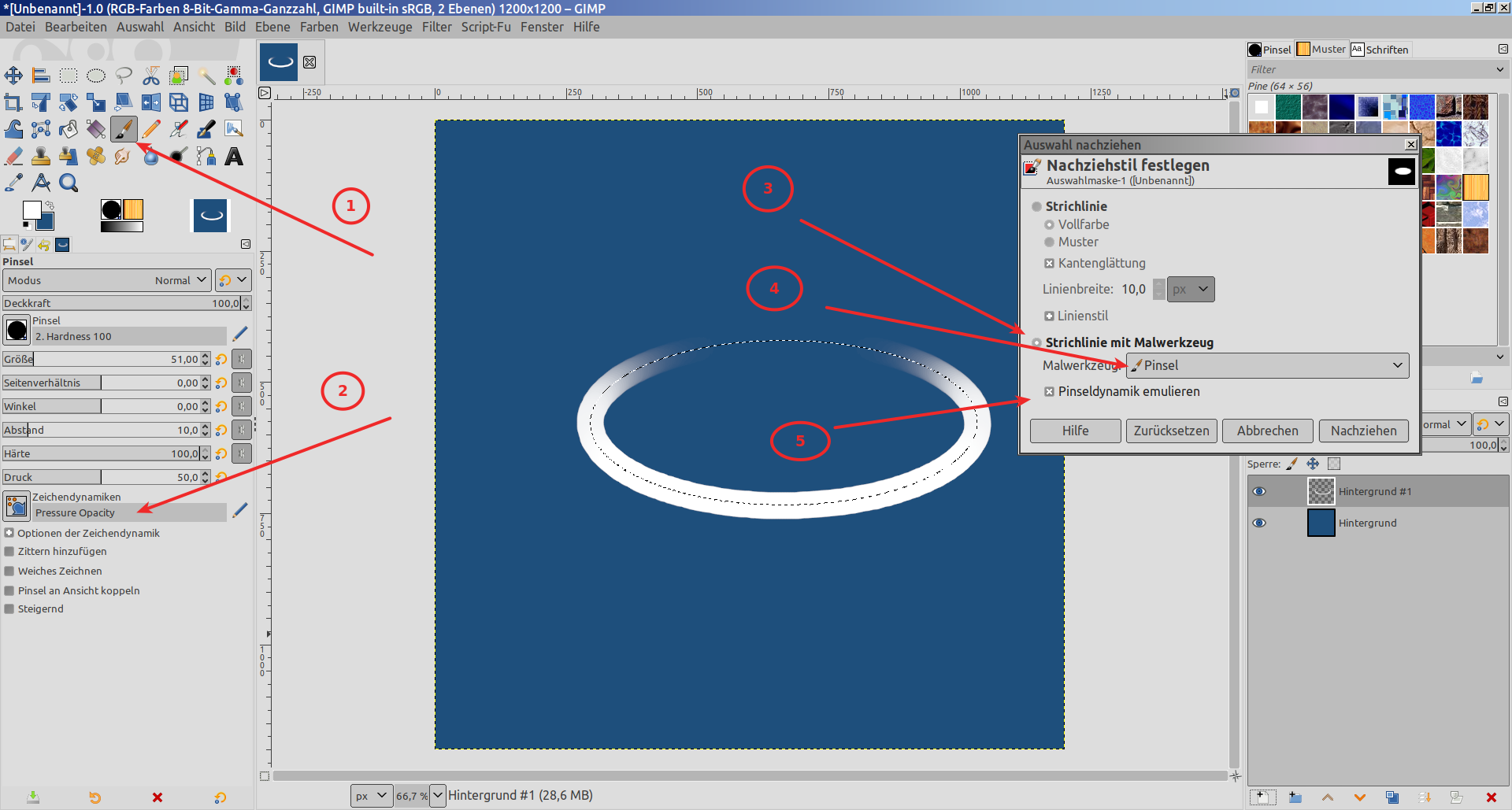Click the Nachziehen button

[1363, 431]
